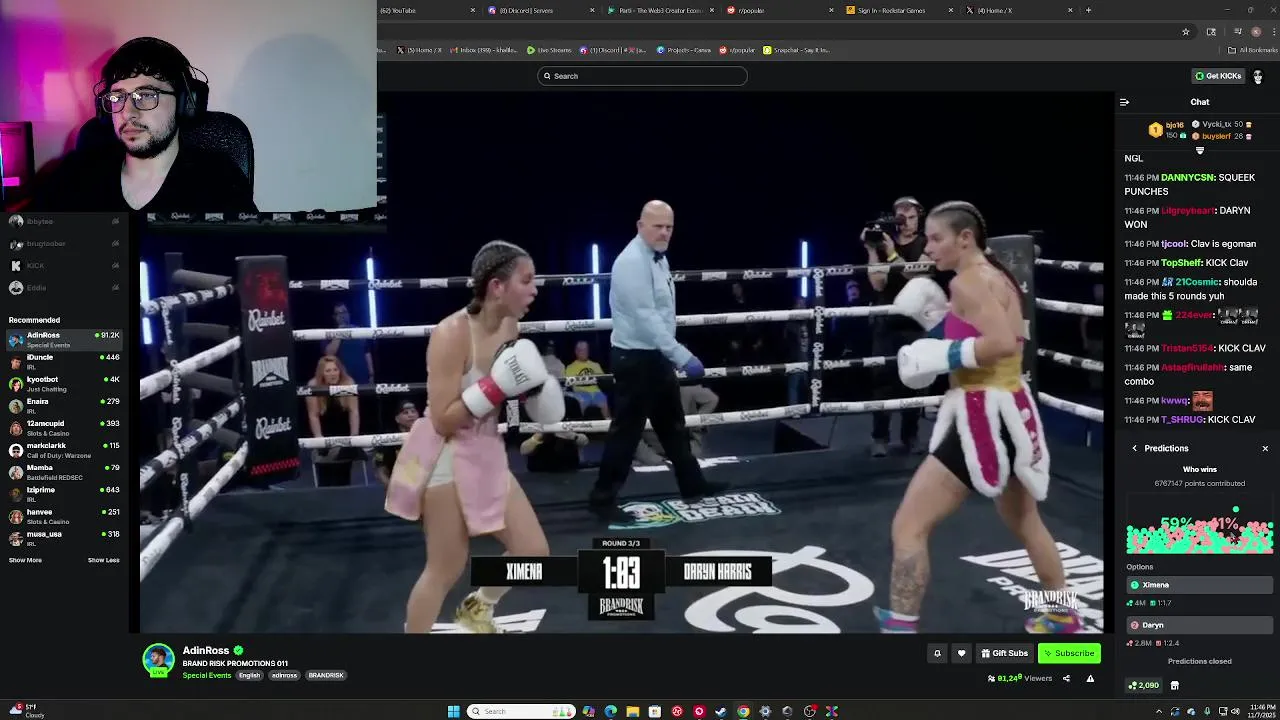Open Microsoft Edge from the taskbar

(610, 711)
